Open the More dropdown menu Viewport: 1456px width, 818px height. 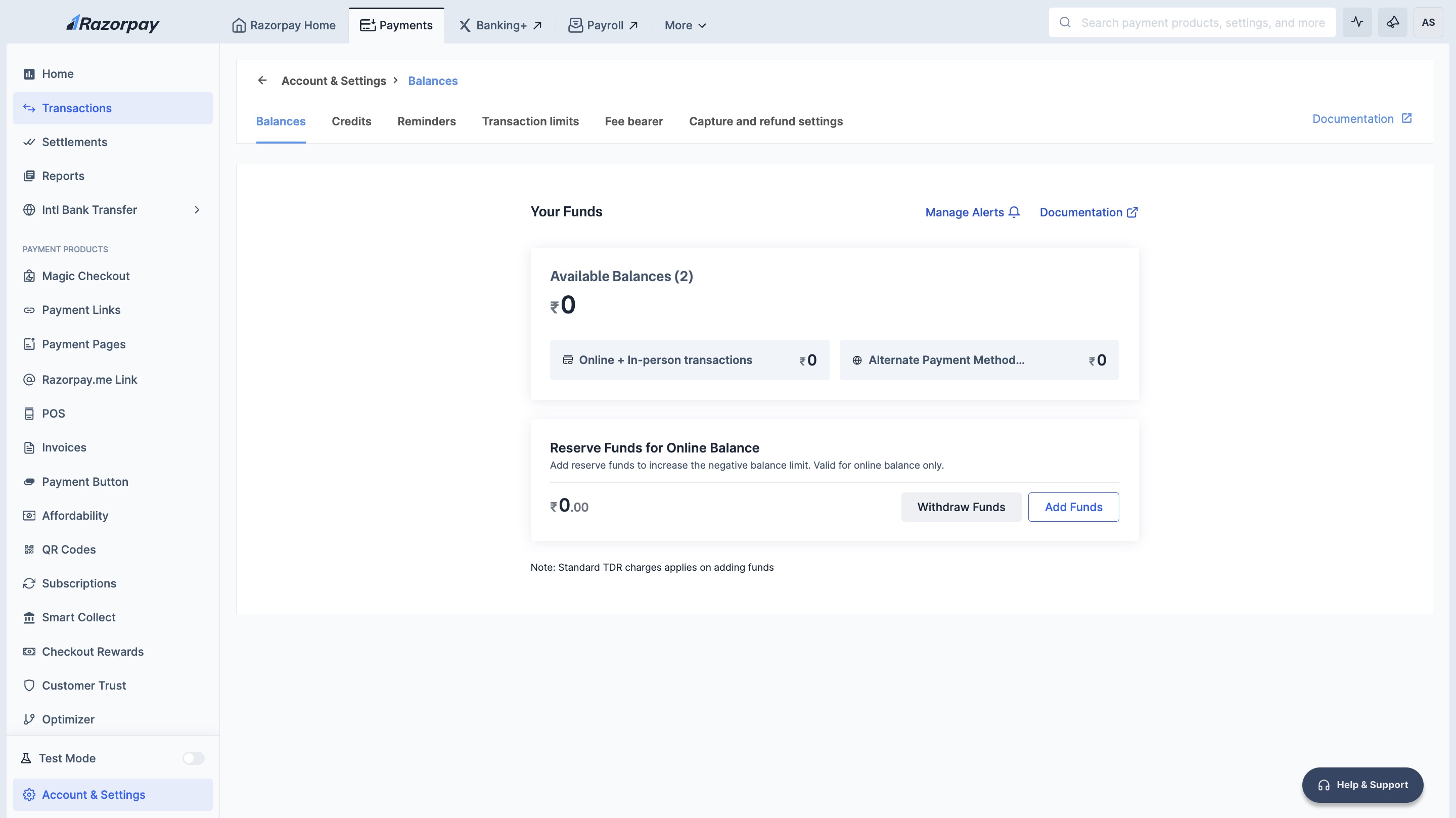tap(685, 25)
